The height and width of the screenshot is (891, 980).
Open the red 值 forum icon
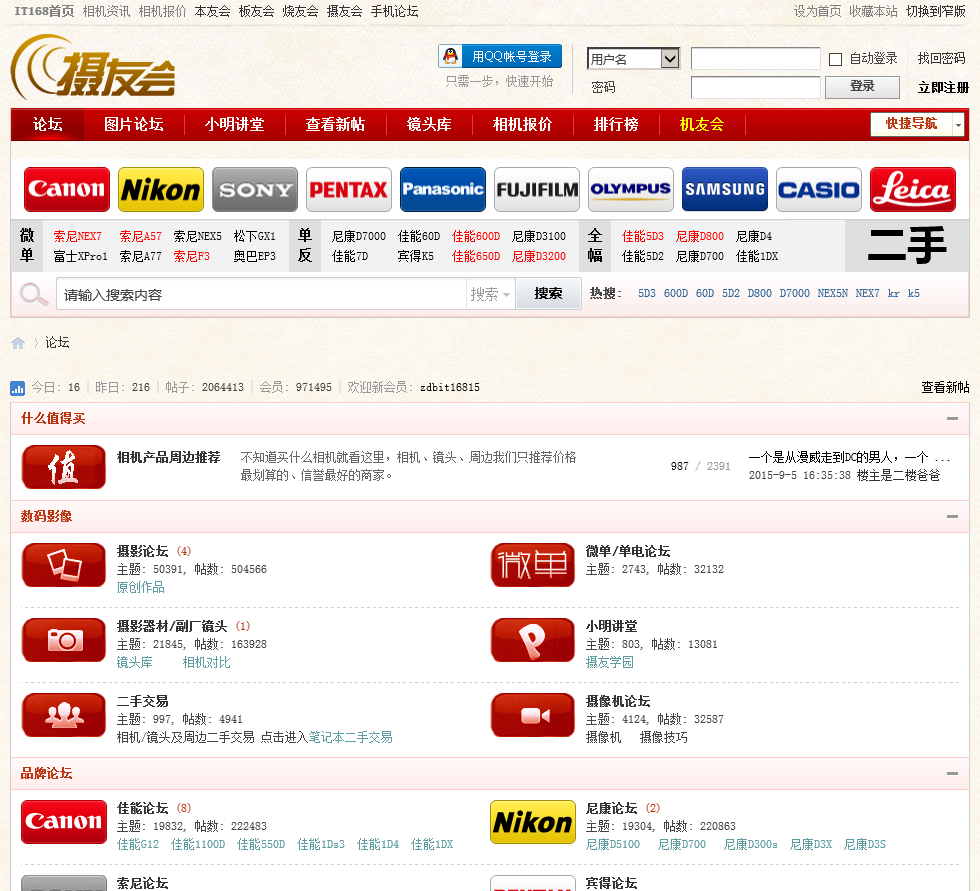click(64, 467)
